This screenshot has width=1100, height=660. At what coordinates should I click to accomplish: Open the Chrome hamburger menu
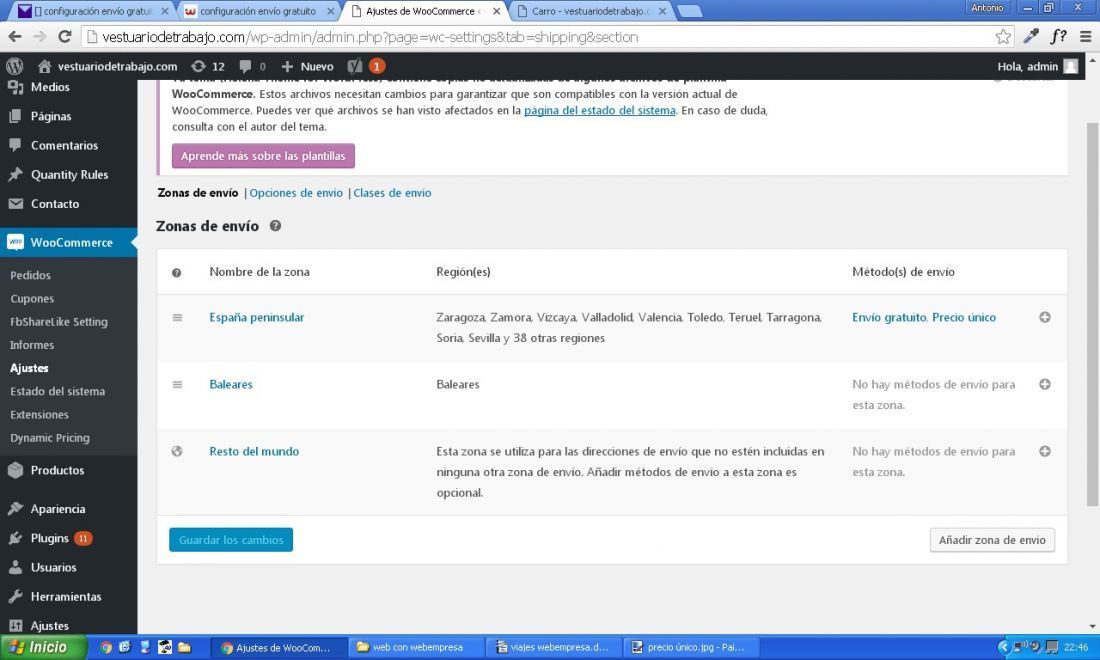(1085, 36)
